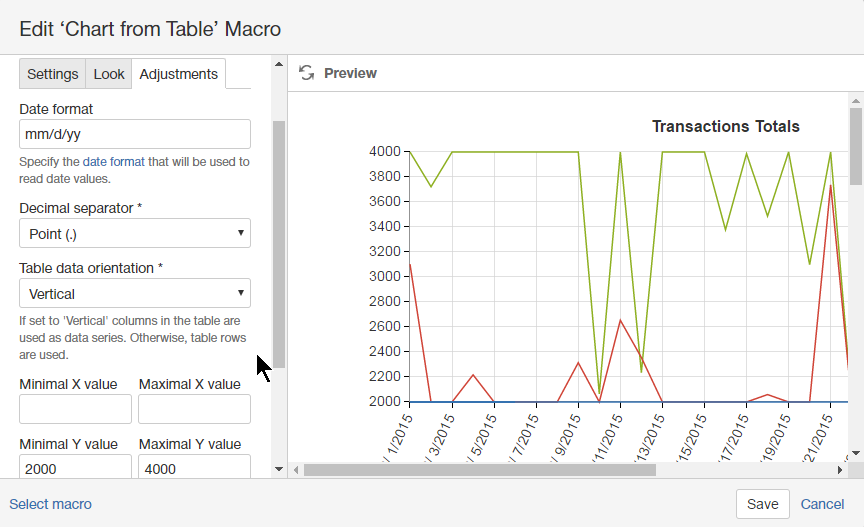This screenshot has height=527, width=864.
Task: Switch to the Look tab
Action: (x=109, y=74)
